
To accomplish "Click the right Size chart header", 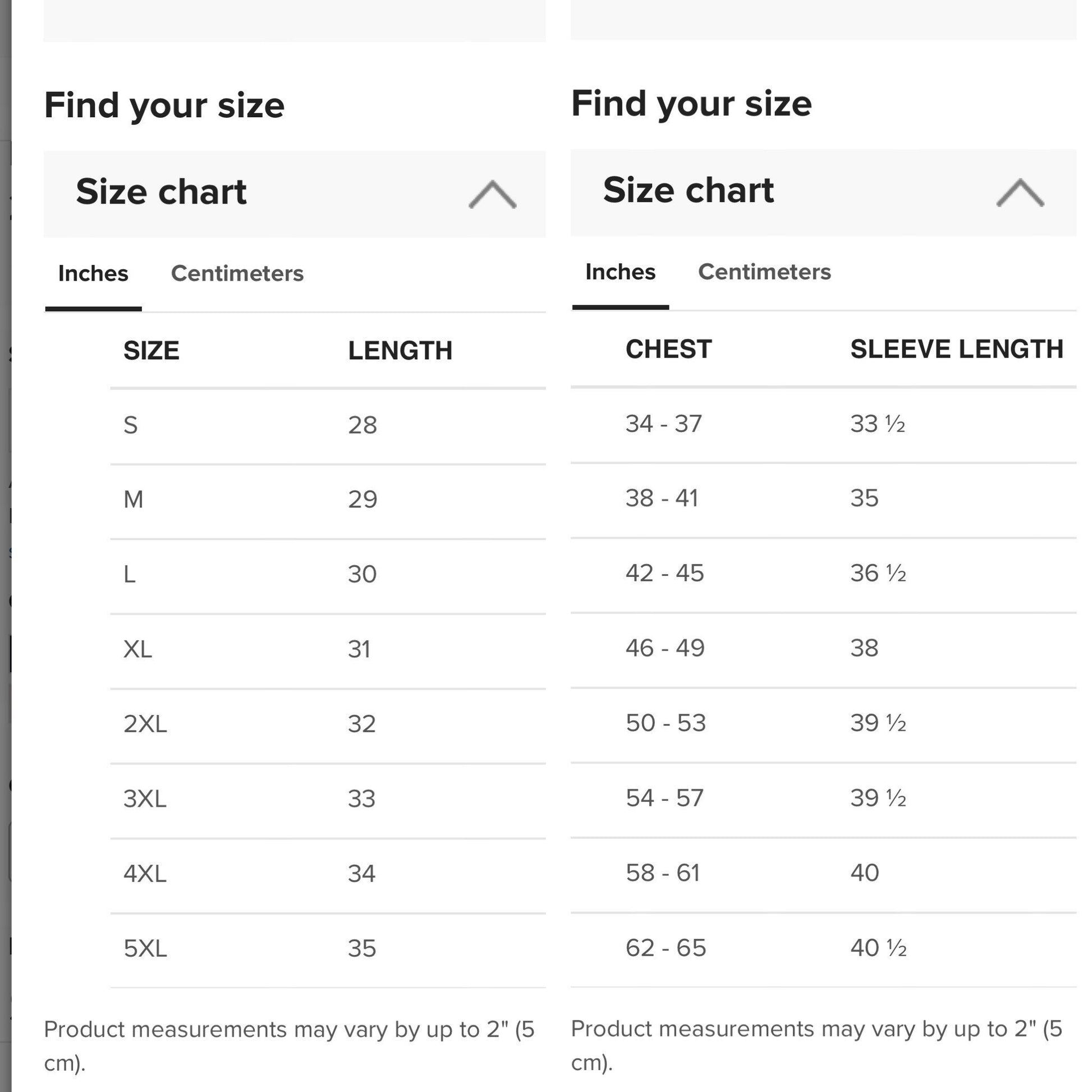I will click(823, 192).
